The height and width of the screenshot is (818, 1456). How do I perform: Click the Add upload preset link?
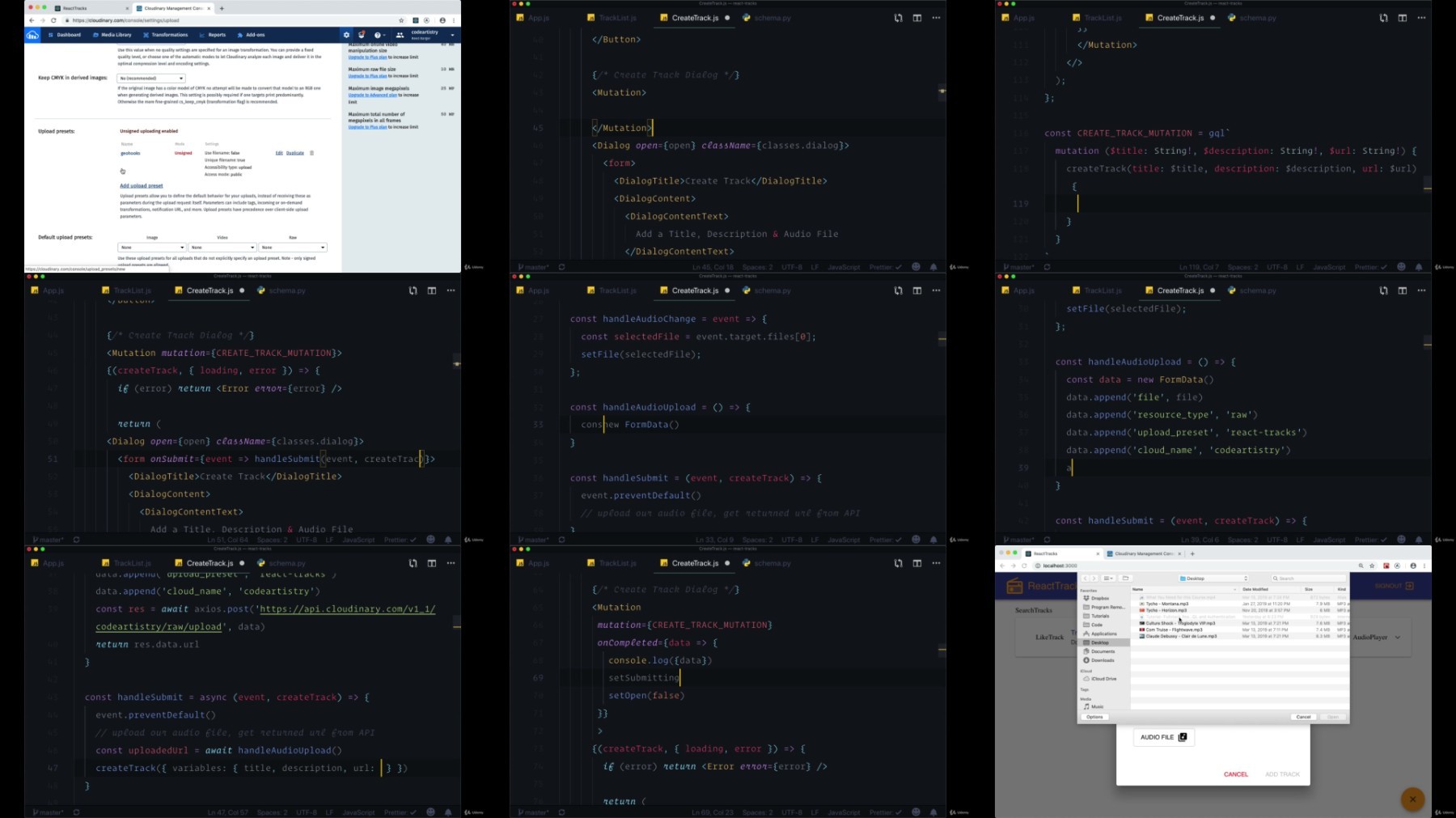point(142,185)
